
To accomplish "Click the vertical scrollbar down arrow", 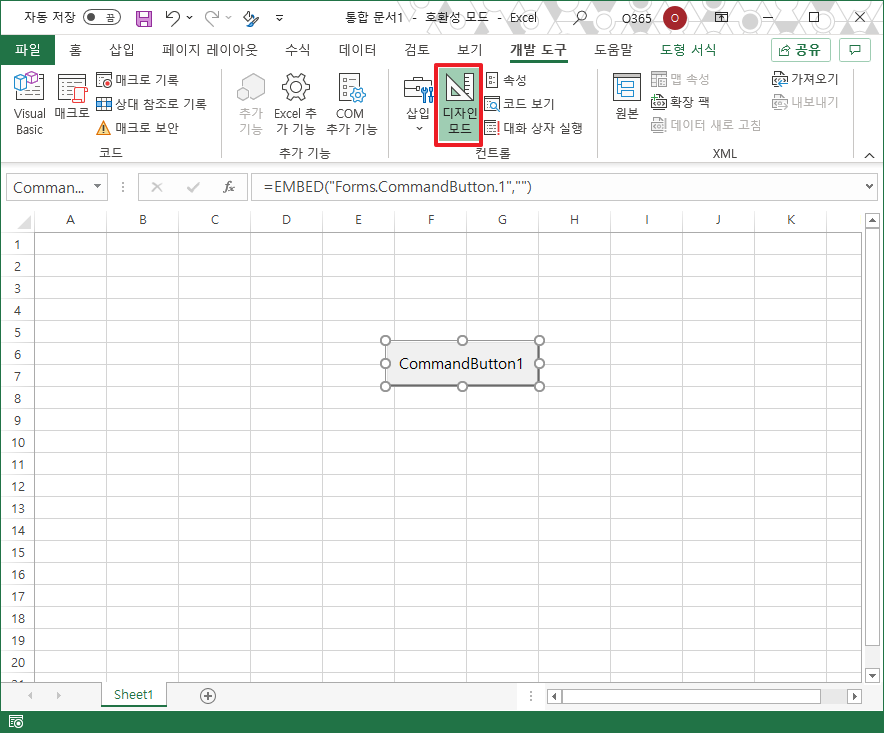I will tap(872, 675).
